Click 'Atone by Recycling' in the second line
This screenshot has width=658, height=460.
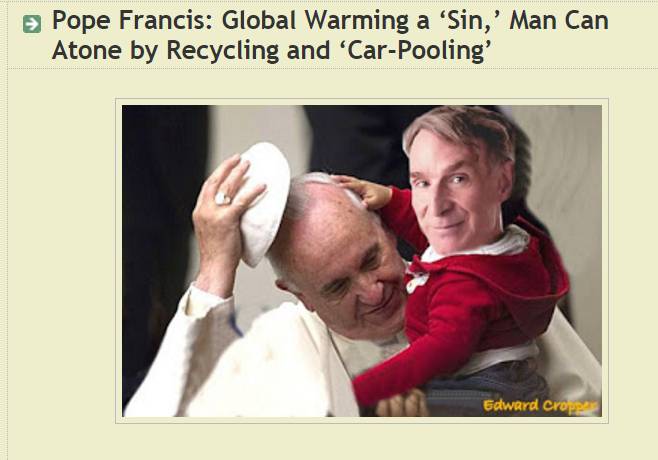coord(165,50)
